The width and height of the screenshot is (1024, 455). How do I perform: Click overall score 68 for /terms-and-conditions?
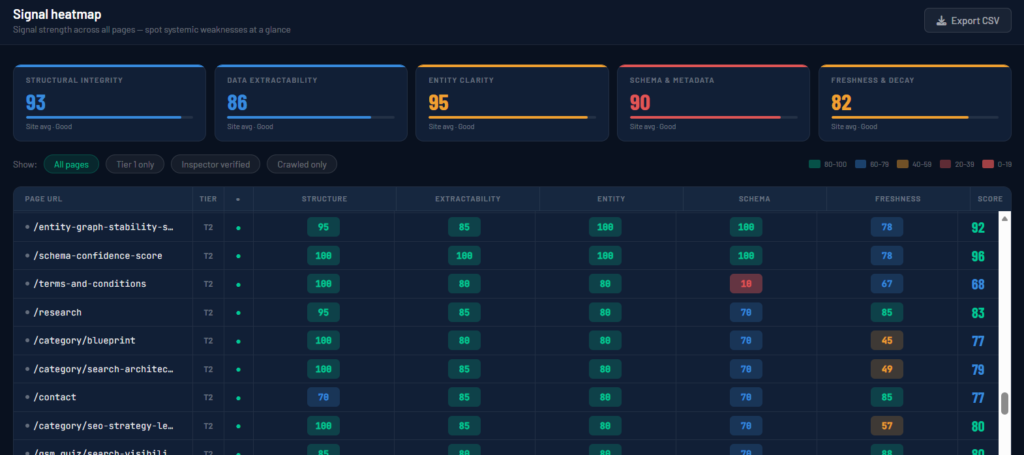click(x=978, y=285)
